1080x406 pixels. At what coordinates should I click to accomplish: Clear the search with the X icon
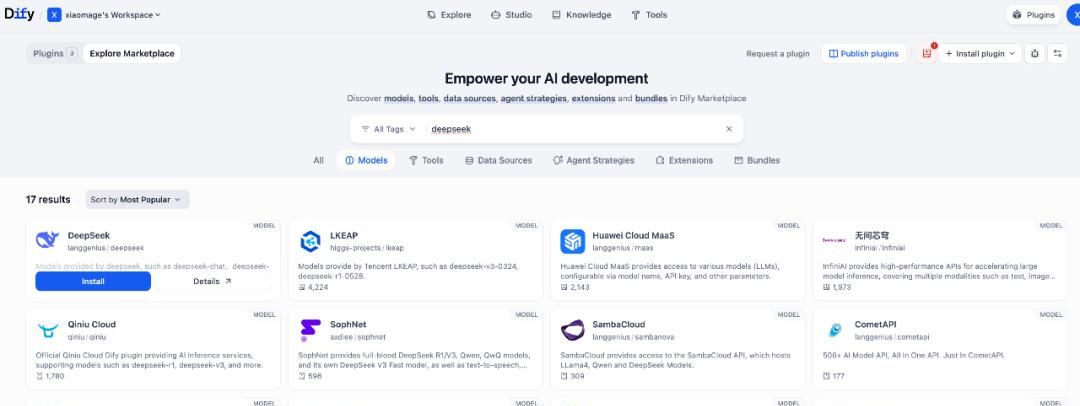pos(729,129)
